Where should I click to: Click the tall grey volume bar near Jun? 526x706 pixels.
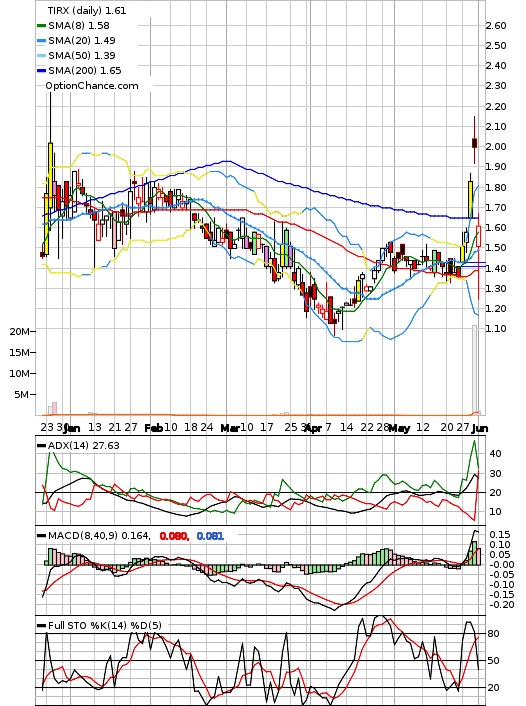tap(474, 369)
